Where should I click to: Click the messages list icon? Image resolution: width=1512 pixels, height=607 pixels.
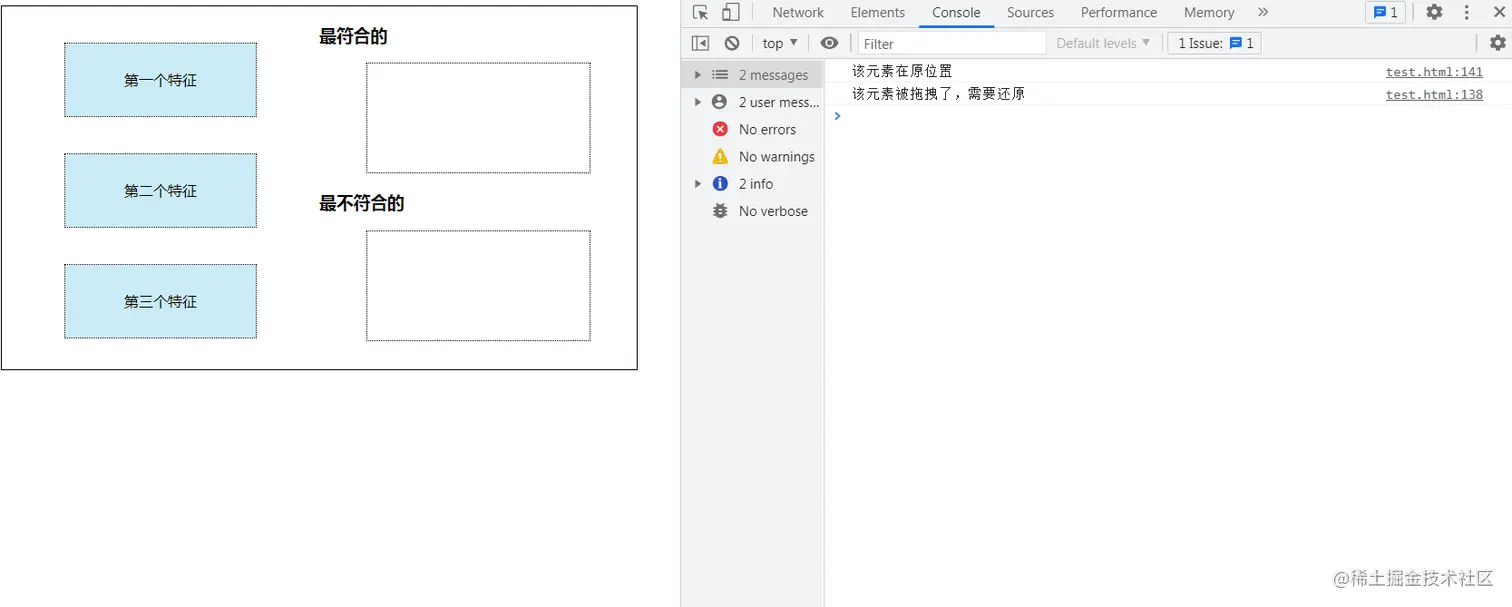pyautogui.click(x=720, y=75)
